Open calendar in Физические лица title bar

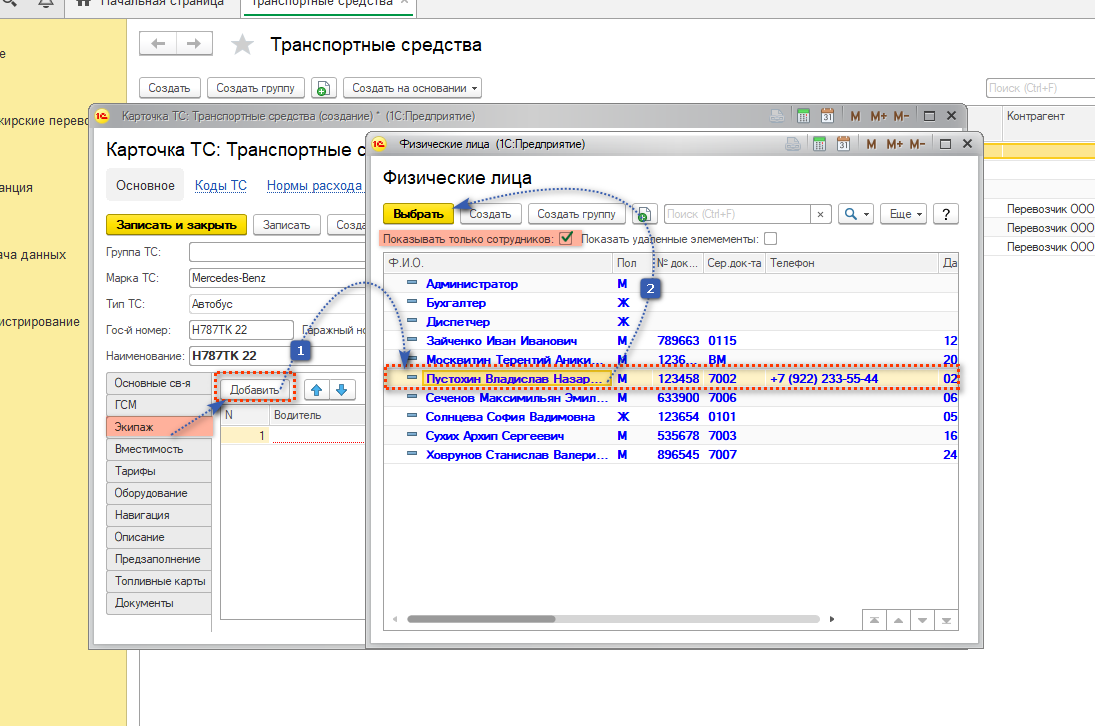(842, 144)
